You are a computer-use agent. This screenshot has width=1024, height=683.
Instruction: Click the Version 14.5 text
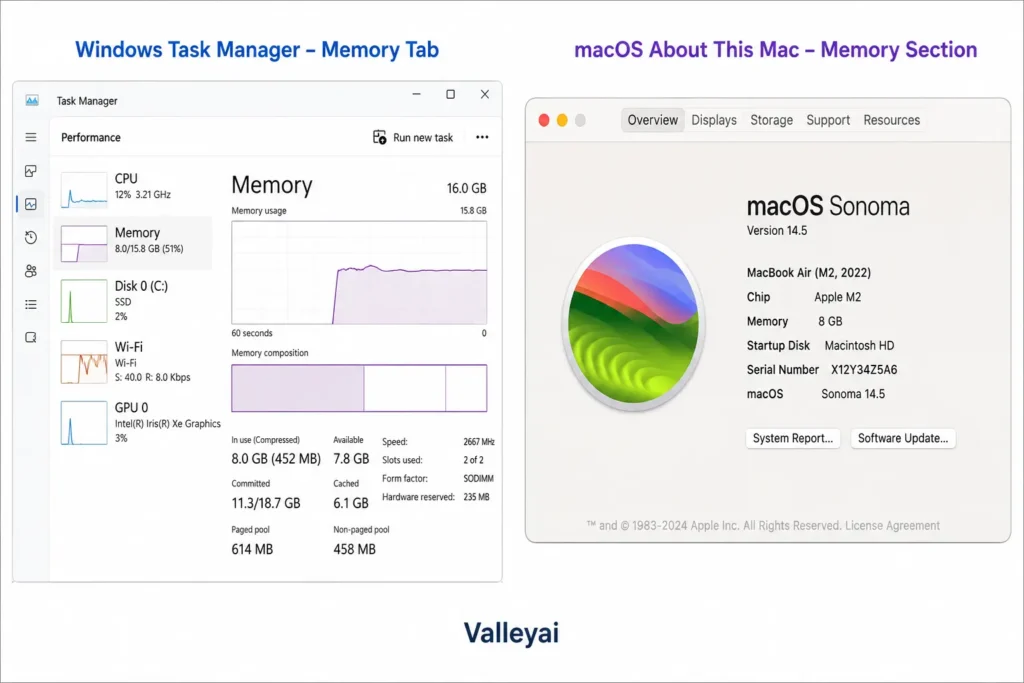[x=777, y=230]
